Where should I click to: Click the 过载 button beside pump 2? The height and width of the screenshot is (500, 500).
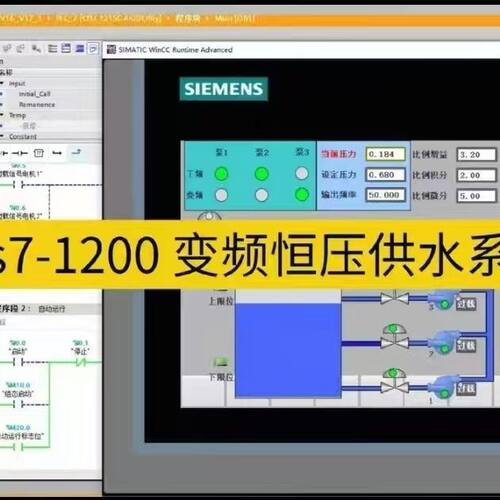[x=466, y=346]
